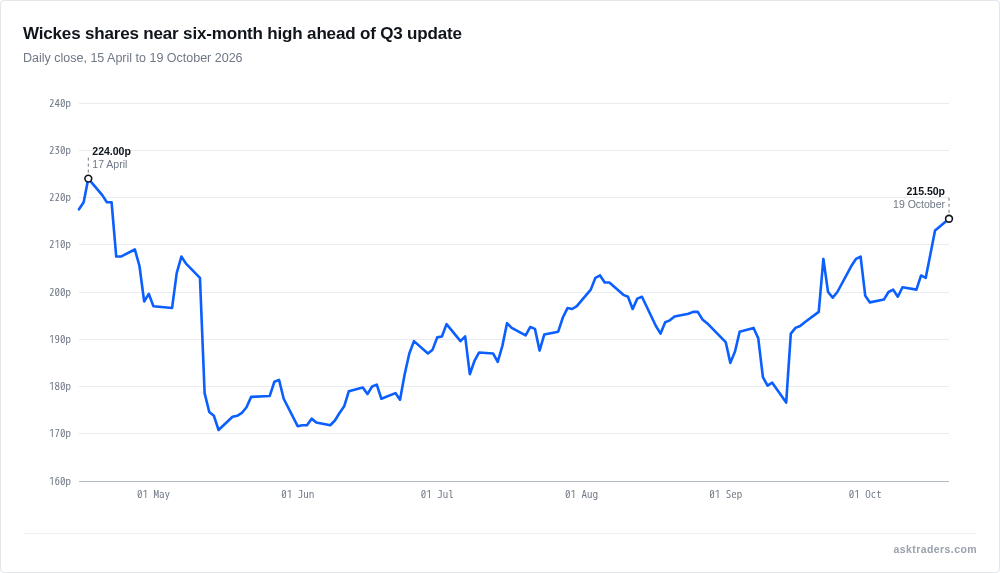The image size is (1000, 573).
Task: Click the '190p' y-axis label
Action: (x=60, y=339)
